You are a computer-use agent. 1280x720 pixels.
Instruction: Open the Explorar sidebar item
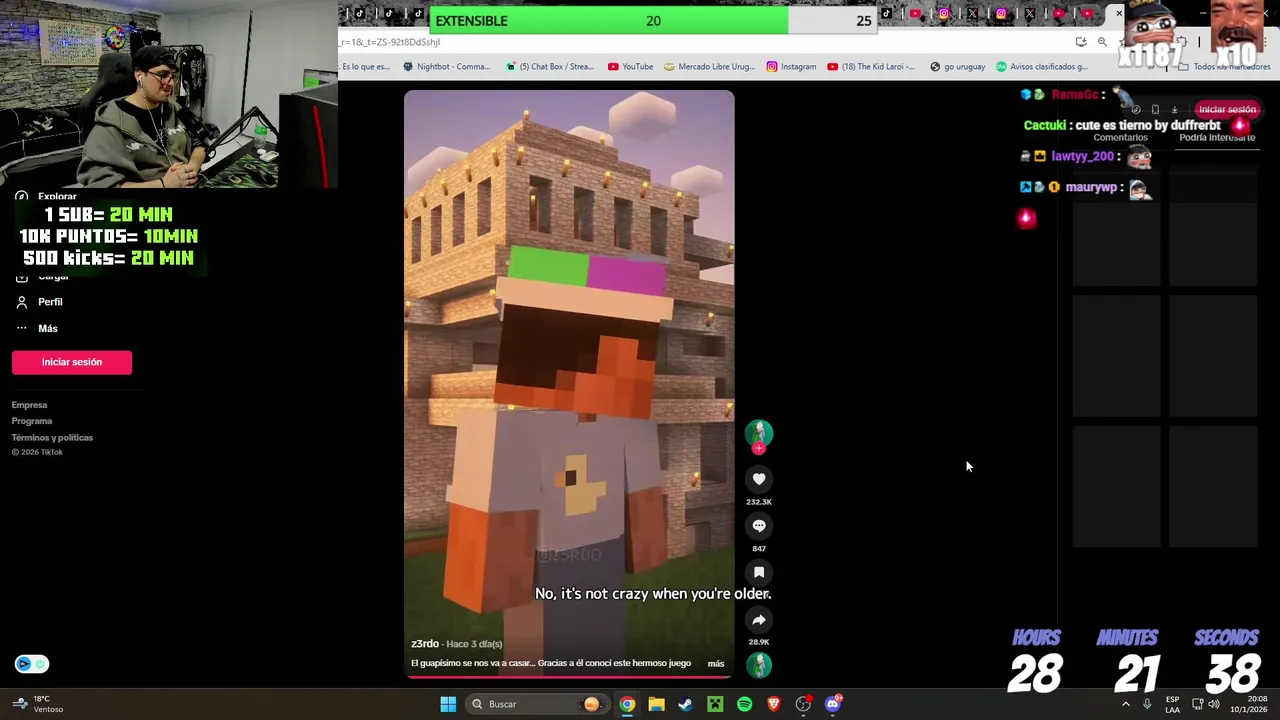pyautogui.click(x=47, y=197)
